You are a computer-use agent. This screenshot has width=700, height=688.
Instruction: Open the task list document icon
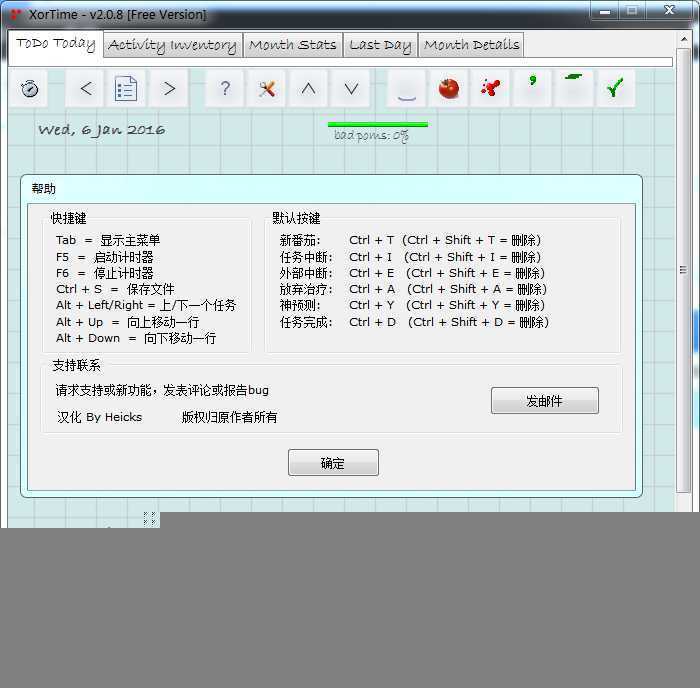125,89
